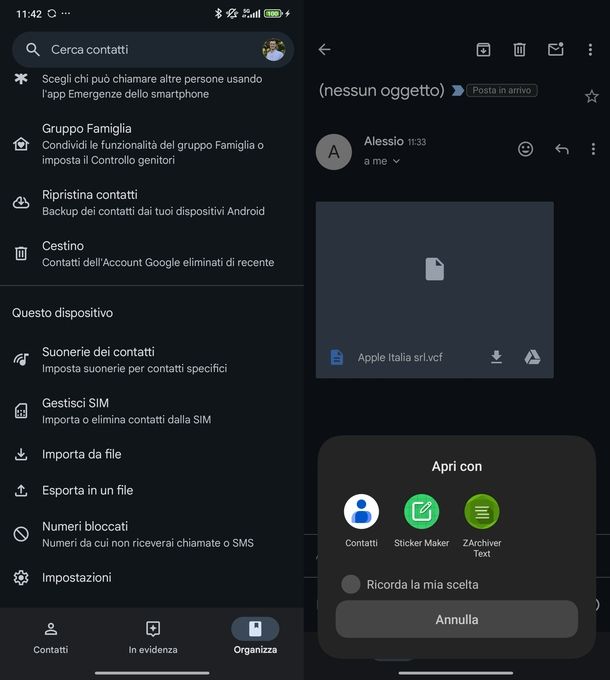This screenshot has height=680, width=610.
Task: Tap the Importa da file download icon
Action: tap(21, 454)
